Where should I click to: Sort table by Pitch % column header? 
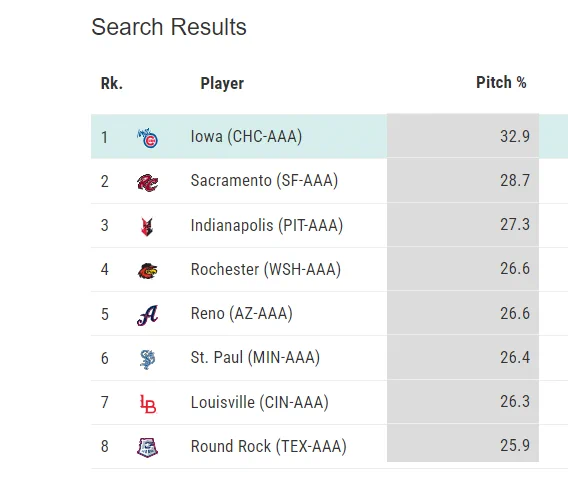click(x=501, y=83)
